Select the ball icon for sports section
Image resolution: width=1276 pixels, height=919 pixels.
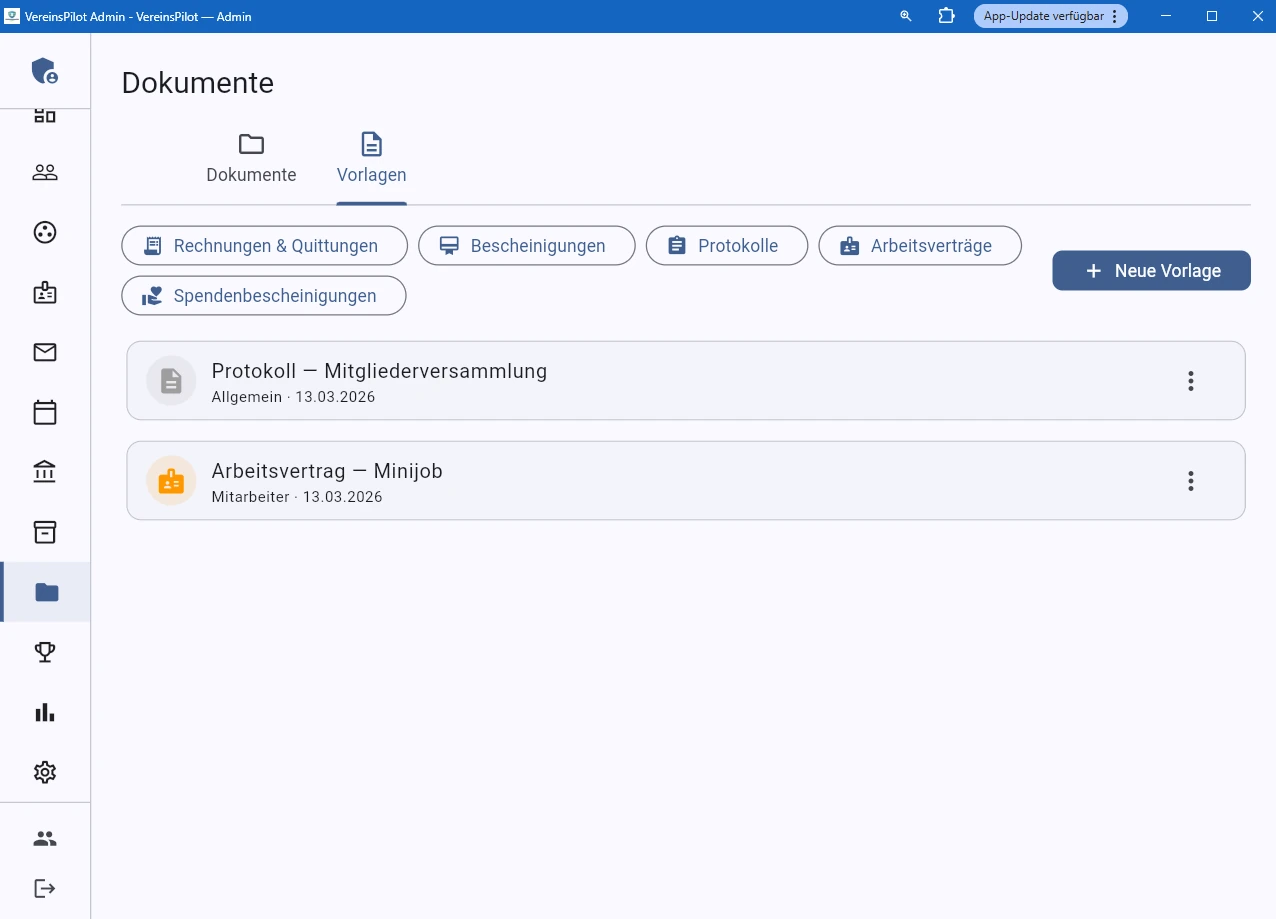click(x=44, y=232)
